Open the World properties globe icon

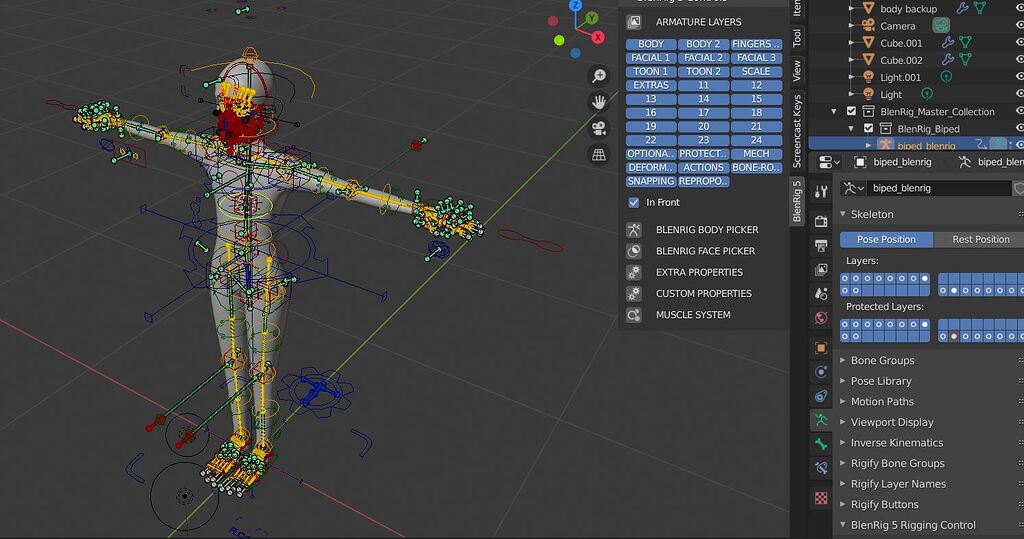tap(821, 318)
